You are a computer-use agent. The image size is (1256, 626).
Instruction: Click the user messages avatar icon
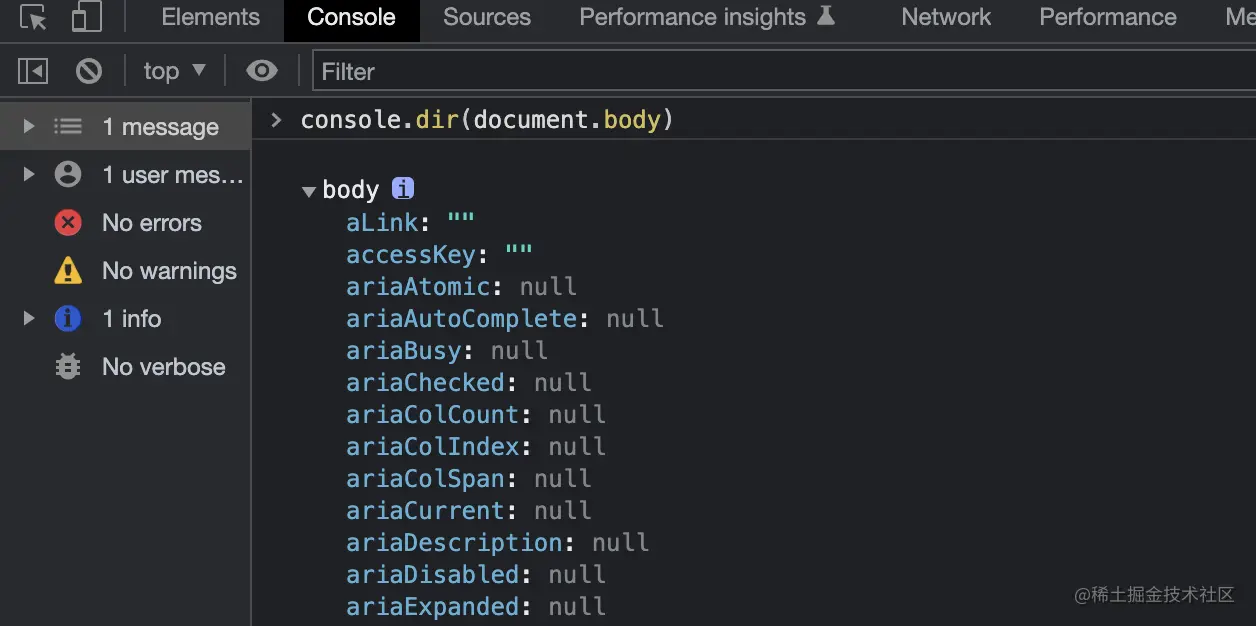(x=68, y=175)
